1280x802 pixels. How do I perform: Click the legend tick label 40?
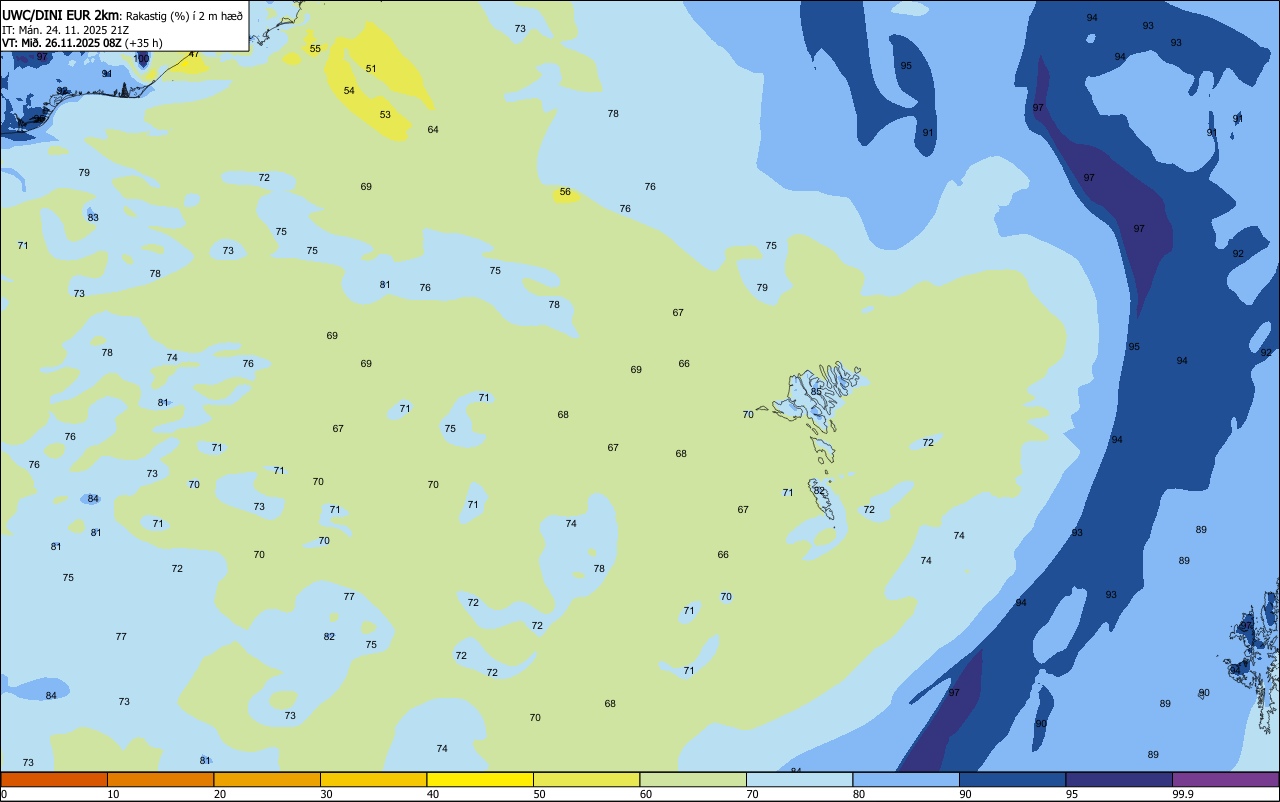coord(433,794)
